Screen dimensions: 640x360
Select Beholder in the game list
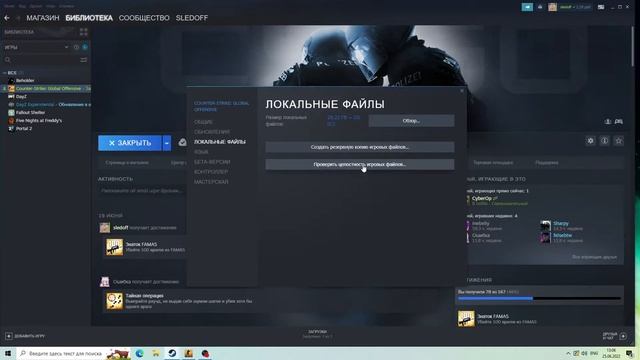pos(25,80)
